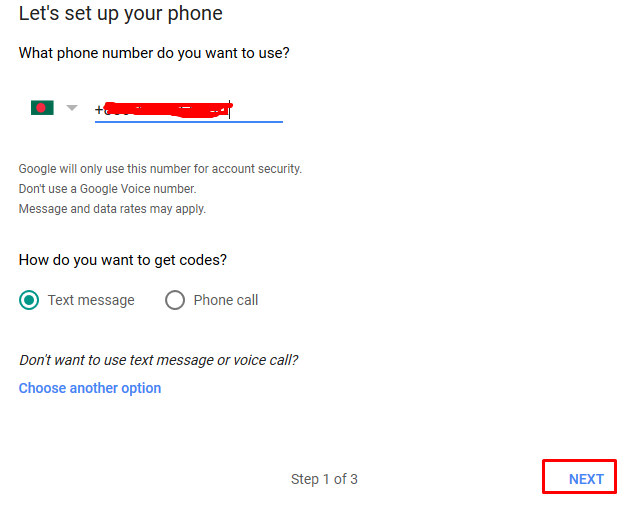This screenshot has width=635, height=519.
Task: Click the blue underline of the phone field
Action: 189,122
